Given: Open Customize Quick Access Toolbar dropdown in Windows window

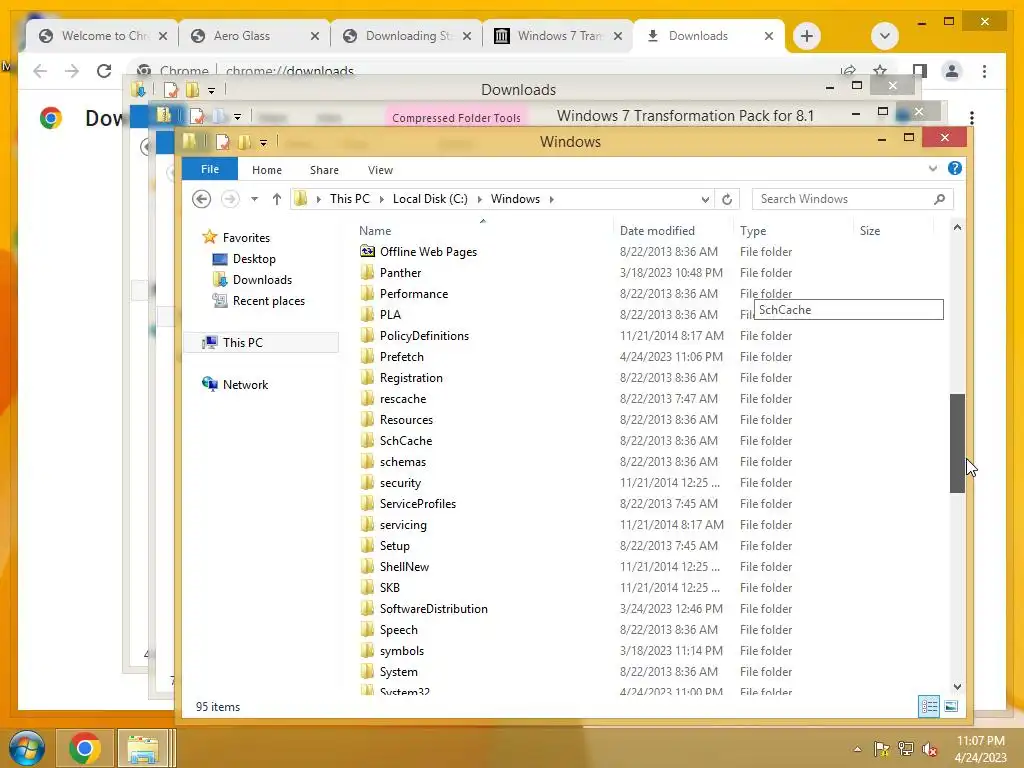Looking at the screenshot, I should [263, 142].
